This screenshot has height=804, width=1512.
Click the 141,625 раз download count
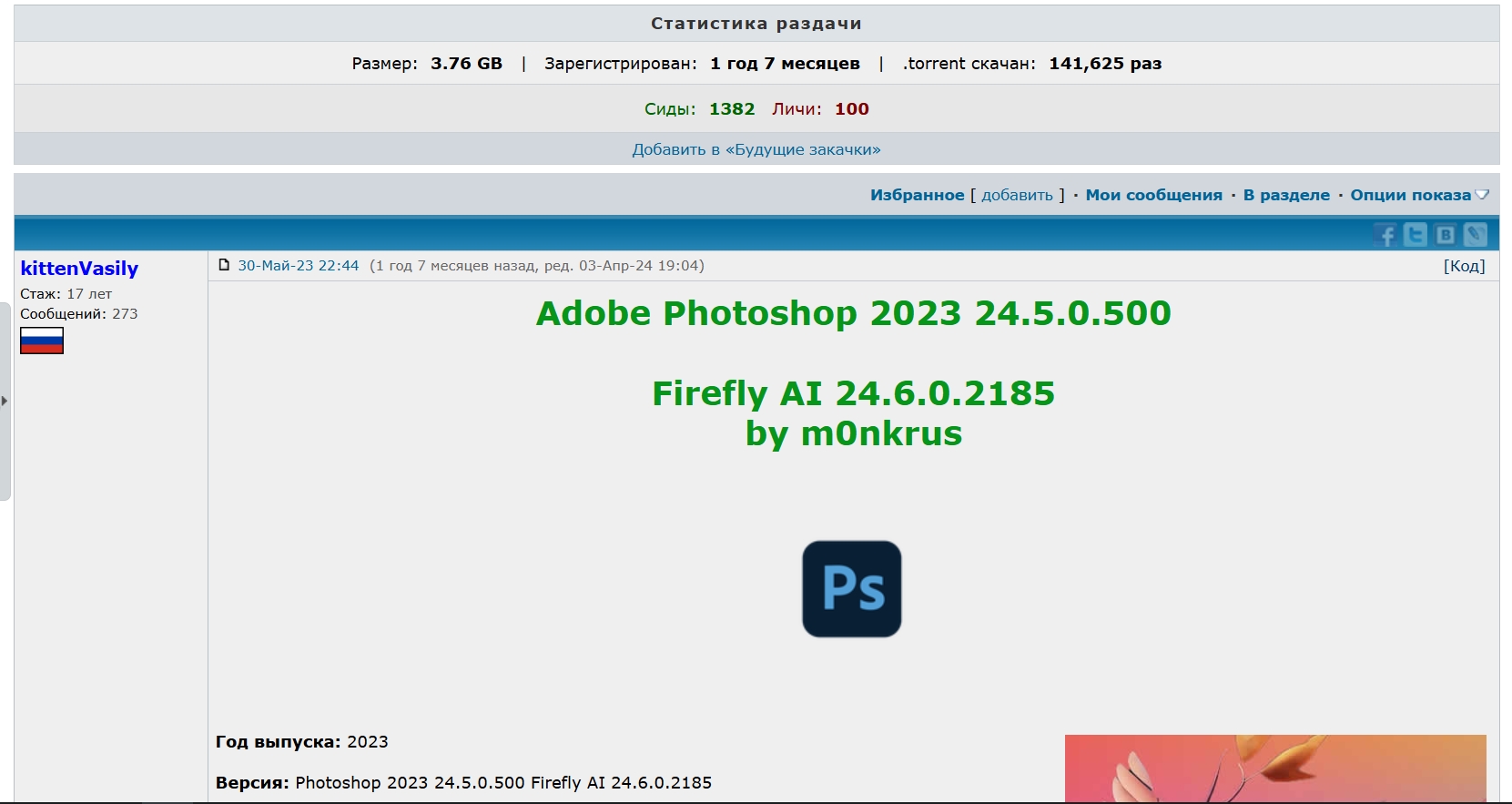(1105, 64)
